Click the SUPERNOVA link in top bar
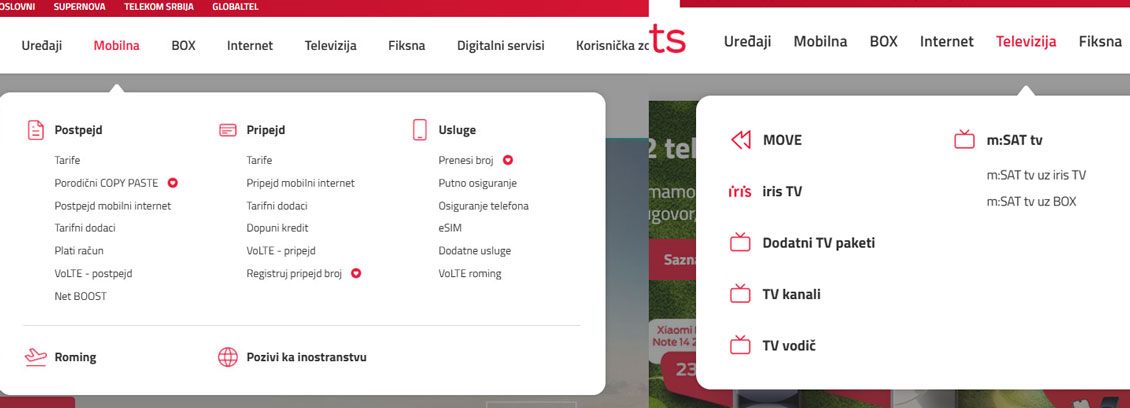The image size is (1130, 408). pos(79,6)
